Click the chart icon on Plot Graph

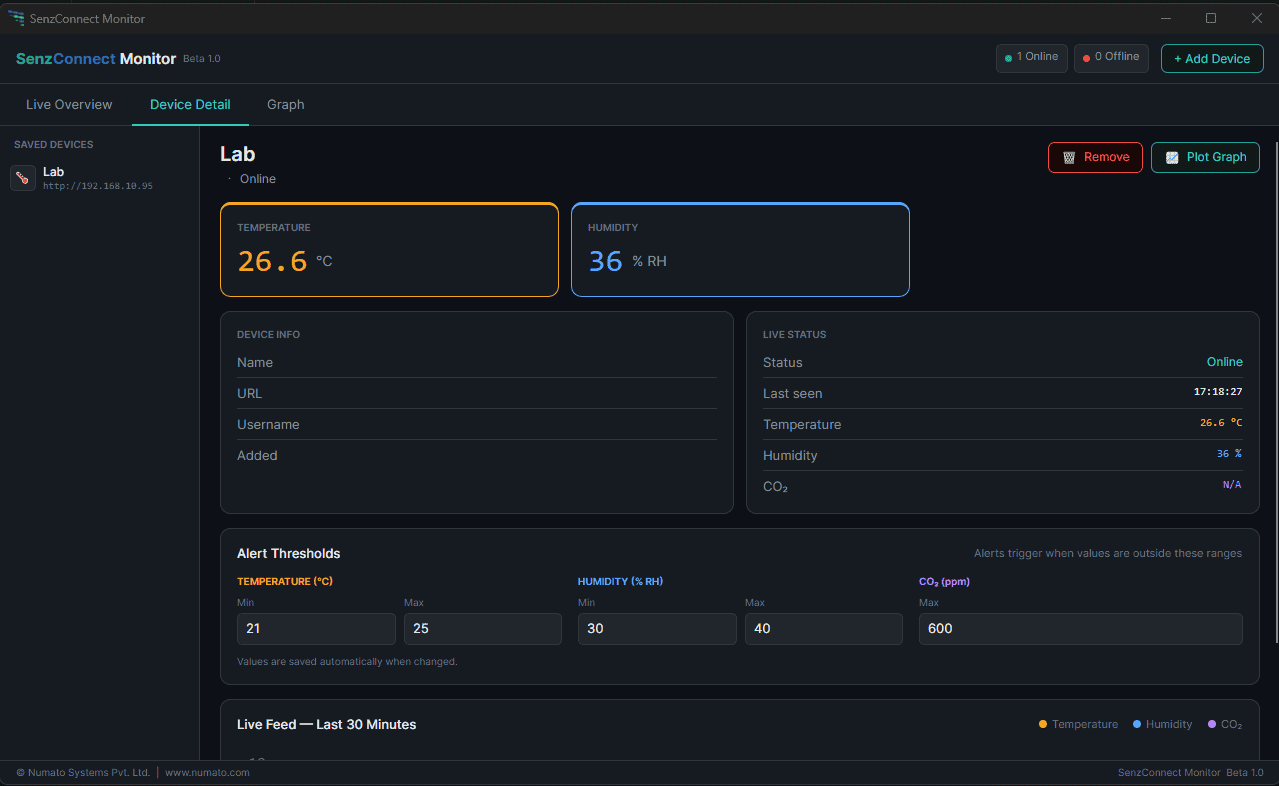(x=1171, y=157)
